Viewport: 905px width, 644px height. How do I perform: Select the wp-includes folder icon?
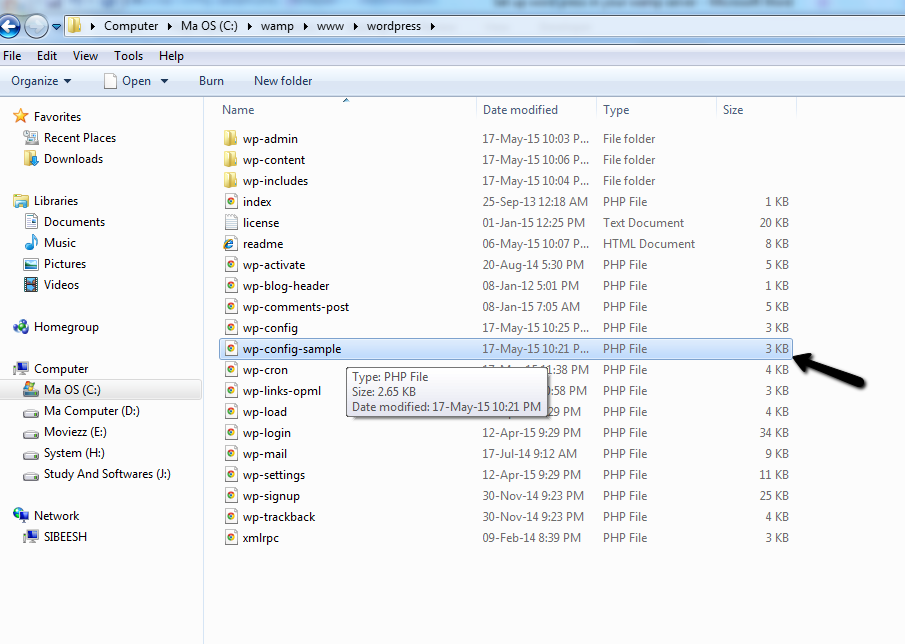tap(230, 180)
